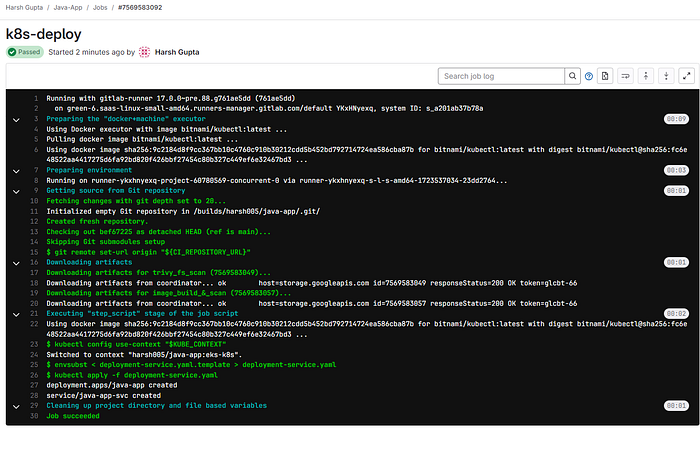700x453 pixels.
Task: Collapse the Executing step_script section
Action: click(x=16, y=315)
